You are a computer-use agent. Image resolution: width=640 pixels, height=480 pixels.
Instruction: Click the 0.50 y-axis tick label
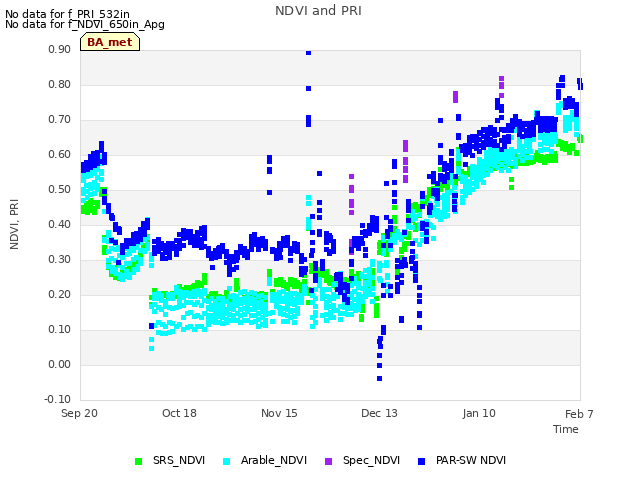(x=59, y=190)
